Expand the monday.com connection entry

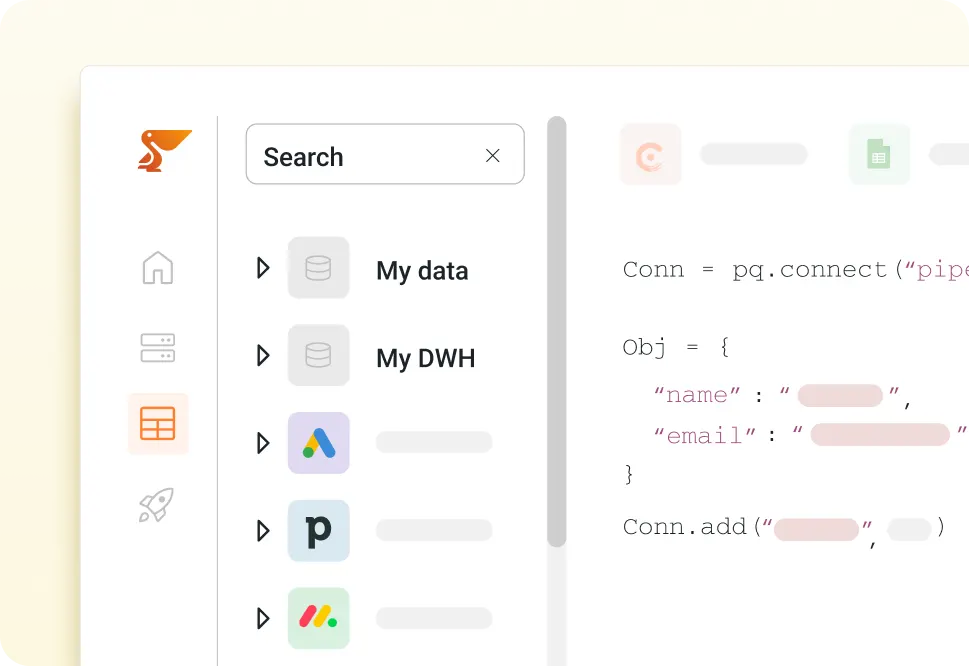click(262, 618)
